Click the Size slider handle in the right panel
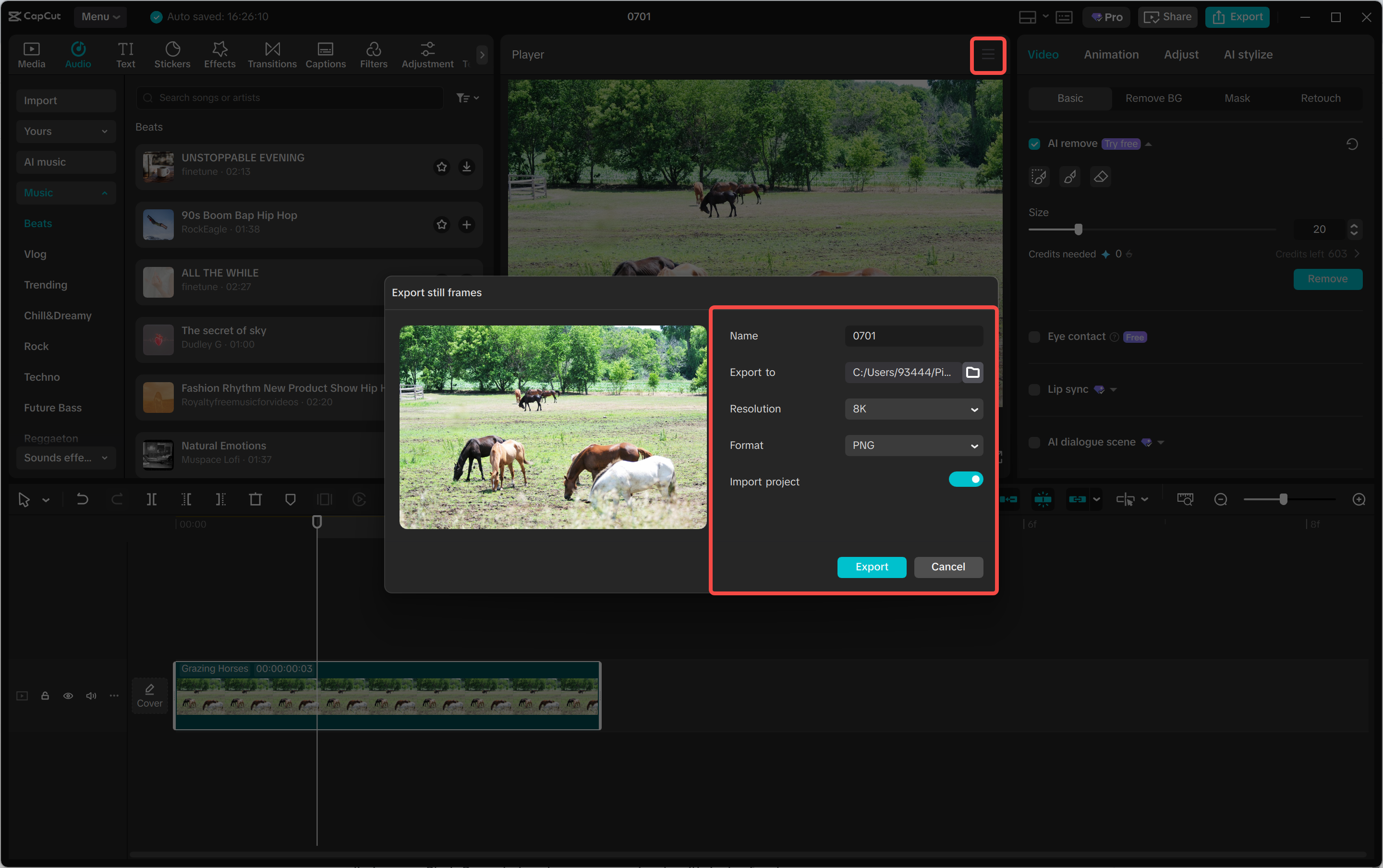This screenshot has height=868, width=1383. click(1078, 229)
